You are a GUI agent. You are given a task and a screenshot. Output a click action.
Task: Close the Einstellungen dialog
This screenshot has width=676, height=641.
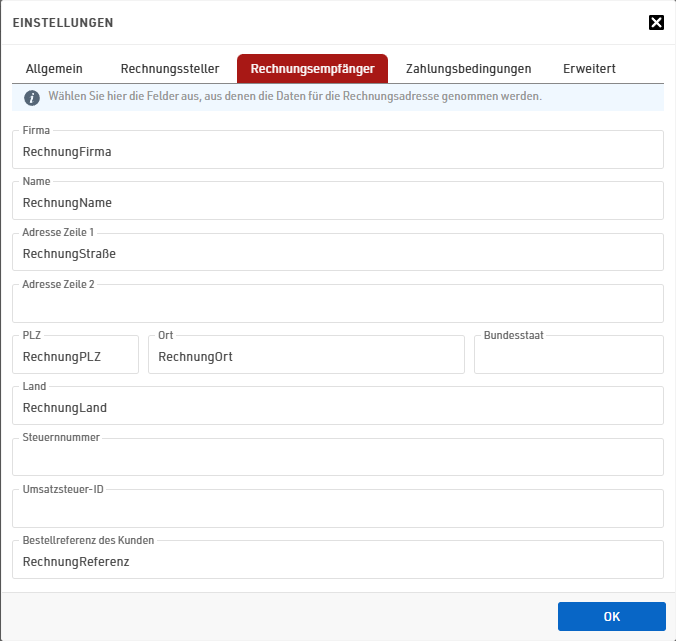click(x=656, y=22)
